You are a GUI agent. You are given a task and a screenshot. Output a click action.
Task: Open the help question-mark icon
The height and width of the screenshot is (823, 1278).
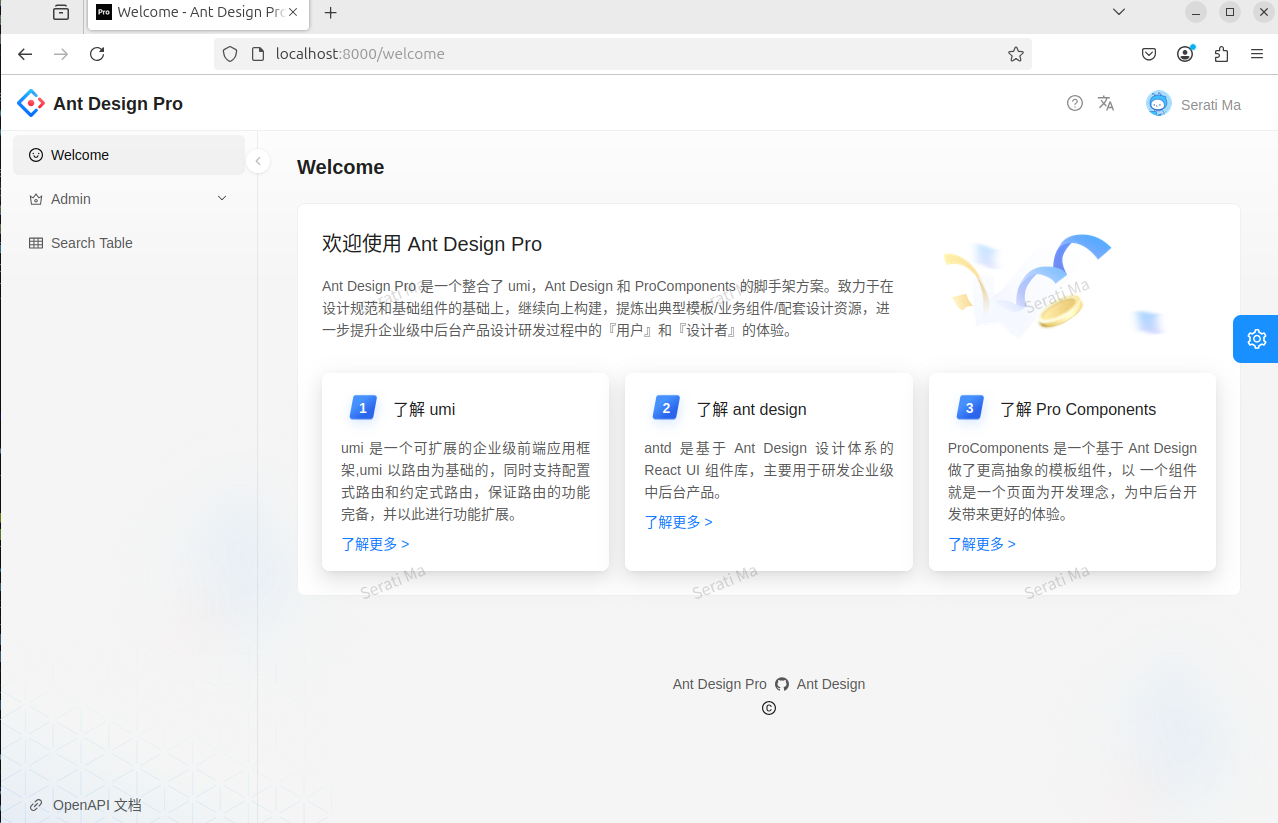point(1075,103)
